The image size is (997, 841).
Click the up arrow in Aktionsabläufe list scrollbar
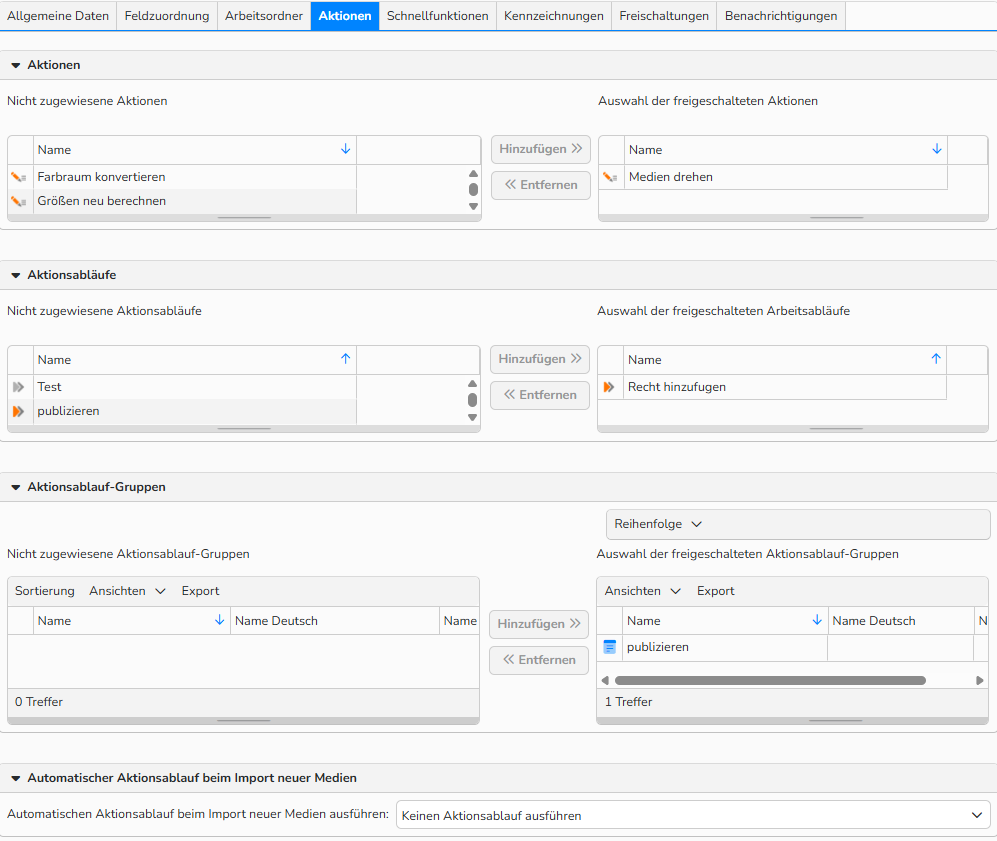472,383
